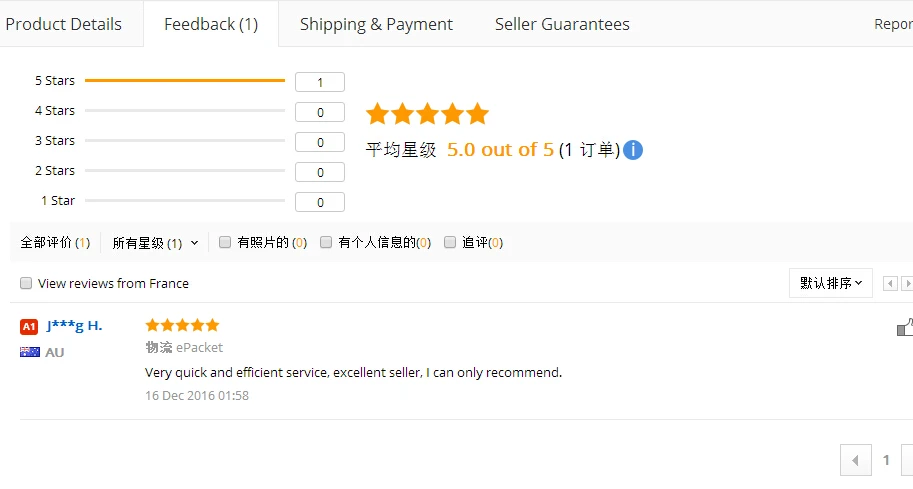Expand the 默认排序 sort dropdown
Image resolution: width=913 pixels, height=489 pixels.
coord(830,283)
